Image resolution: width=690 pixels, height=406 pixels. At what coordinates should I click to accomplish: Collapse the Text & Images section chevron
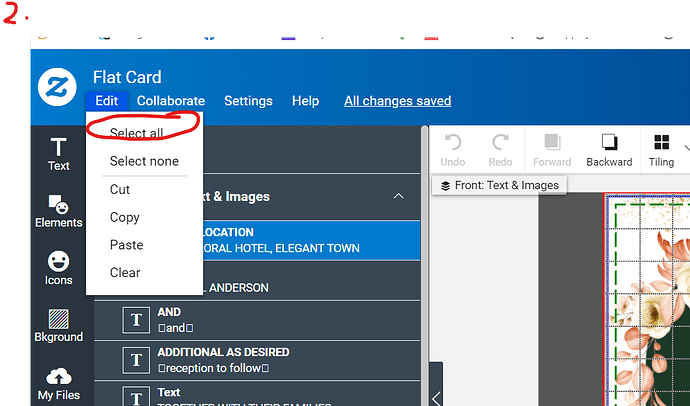398,196
